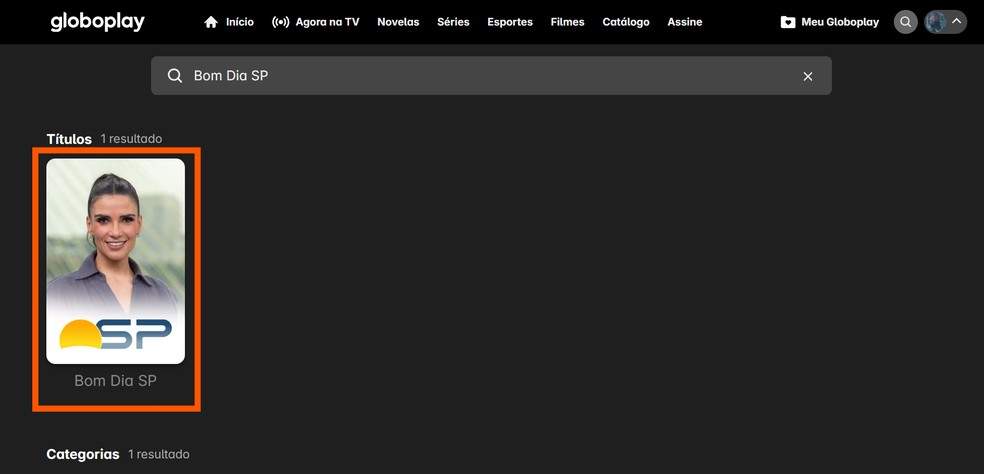This screenshot has height=474, width=984.
Task: Click the Títulos heading
Action: (69, 139)
